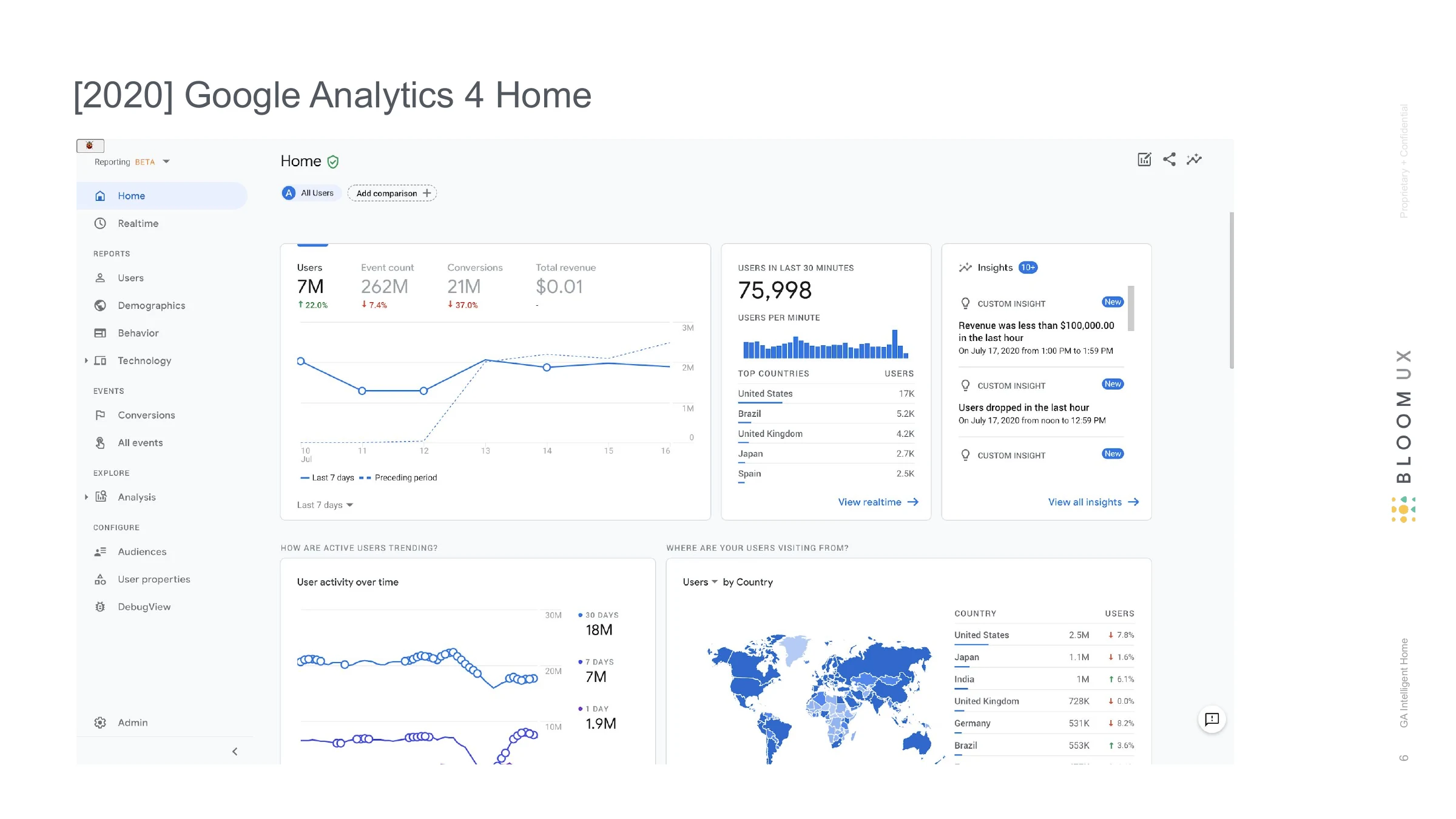Select the Conversions flag icon
The height and width of the screenshot is (819, 1456).
(100, 415)
